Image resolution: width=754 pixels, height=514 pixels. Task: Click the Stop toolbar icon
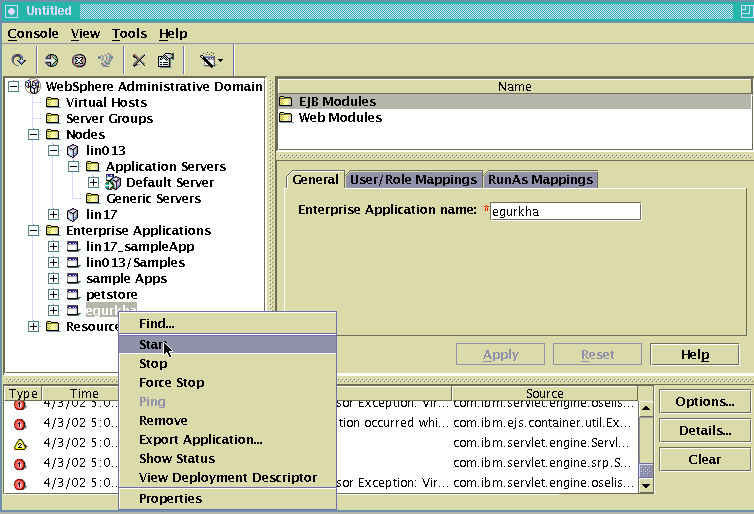(79, 60)
